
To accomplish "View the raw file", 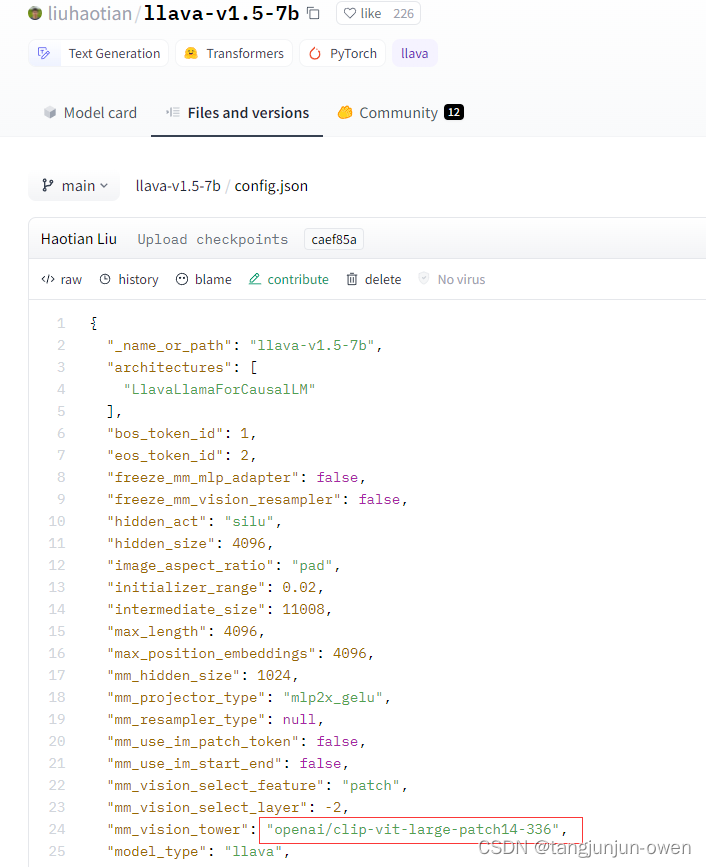I will tap(61, 280).
